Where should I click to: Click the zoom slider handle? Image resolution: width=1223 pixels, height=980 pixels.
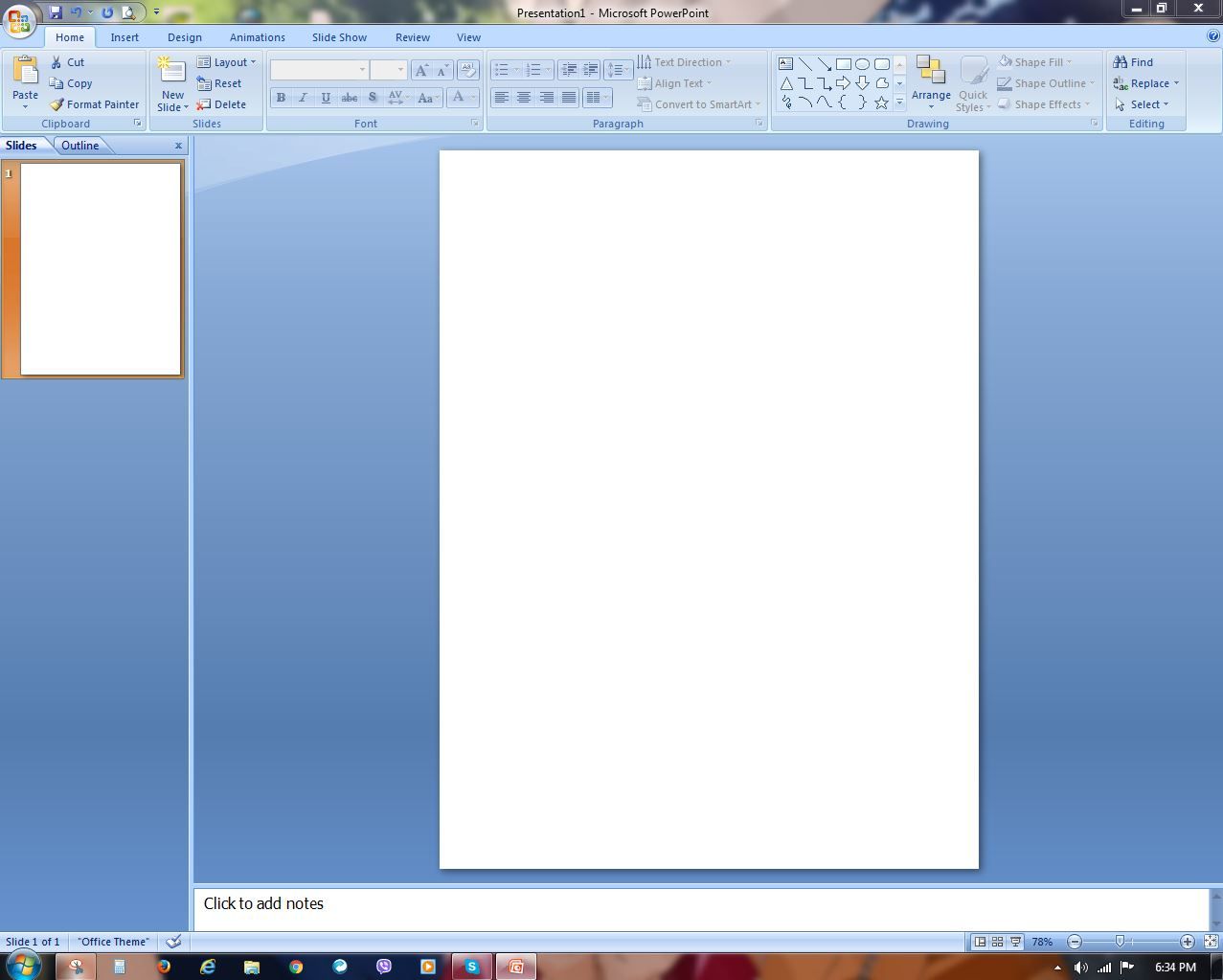pyautogui.click(x=1120, y=942)
